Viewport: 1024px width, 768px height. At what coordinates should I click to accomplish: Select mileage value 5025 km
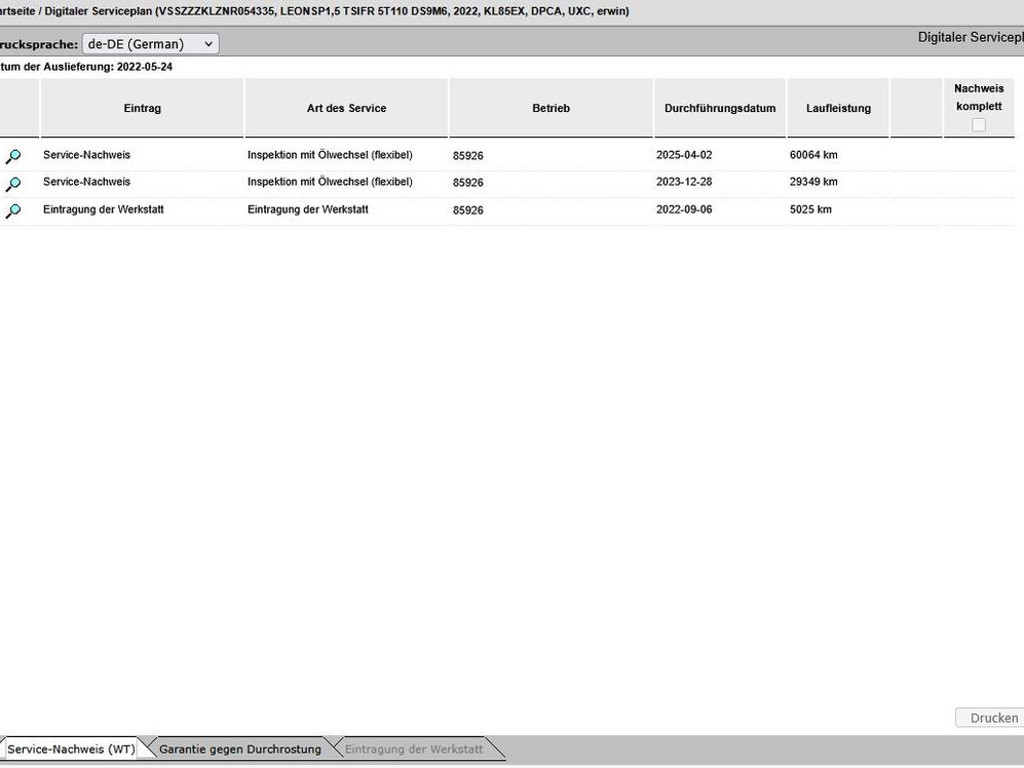(810, 210)
